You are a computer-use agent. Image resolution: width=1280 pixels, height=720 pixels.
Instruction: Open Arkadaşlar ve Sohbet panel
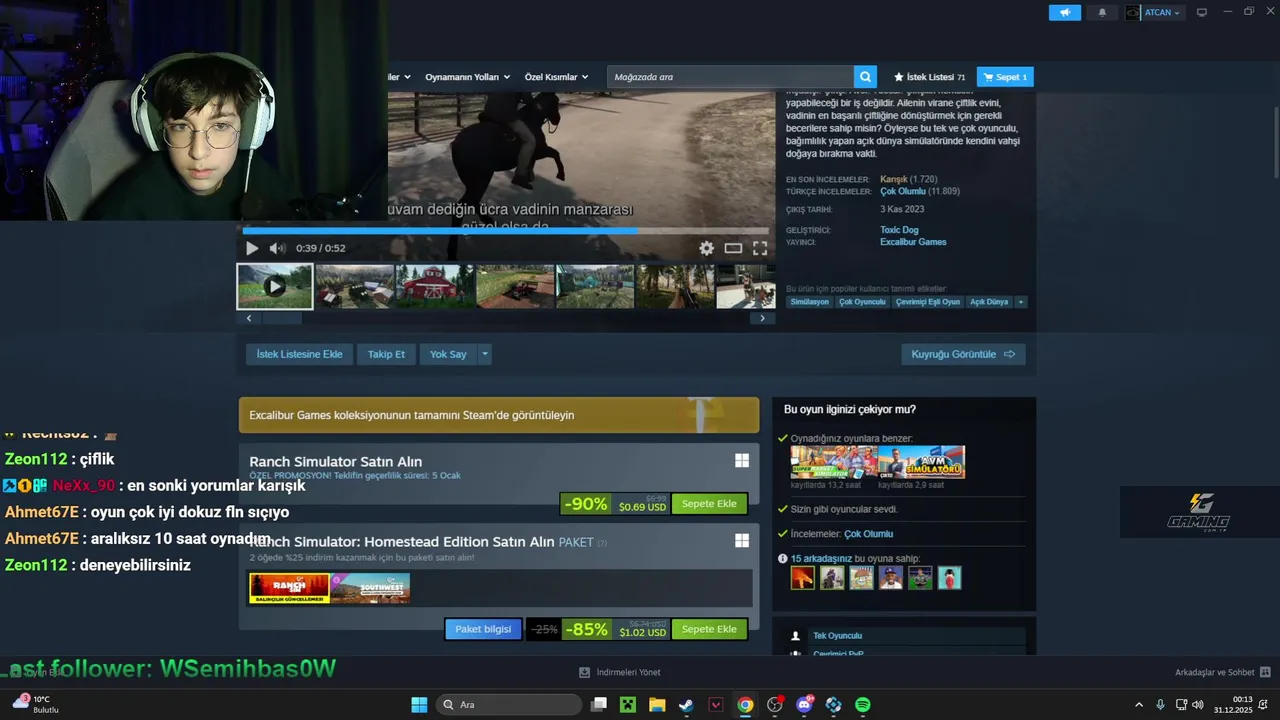(x=1222, y=672)
